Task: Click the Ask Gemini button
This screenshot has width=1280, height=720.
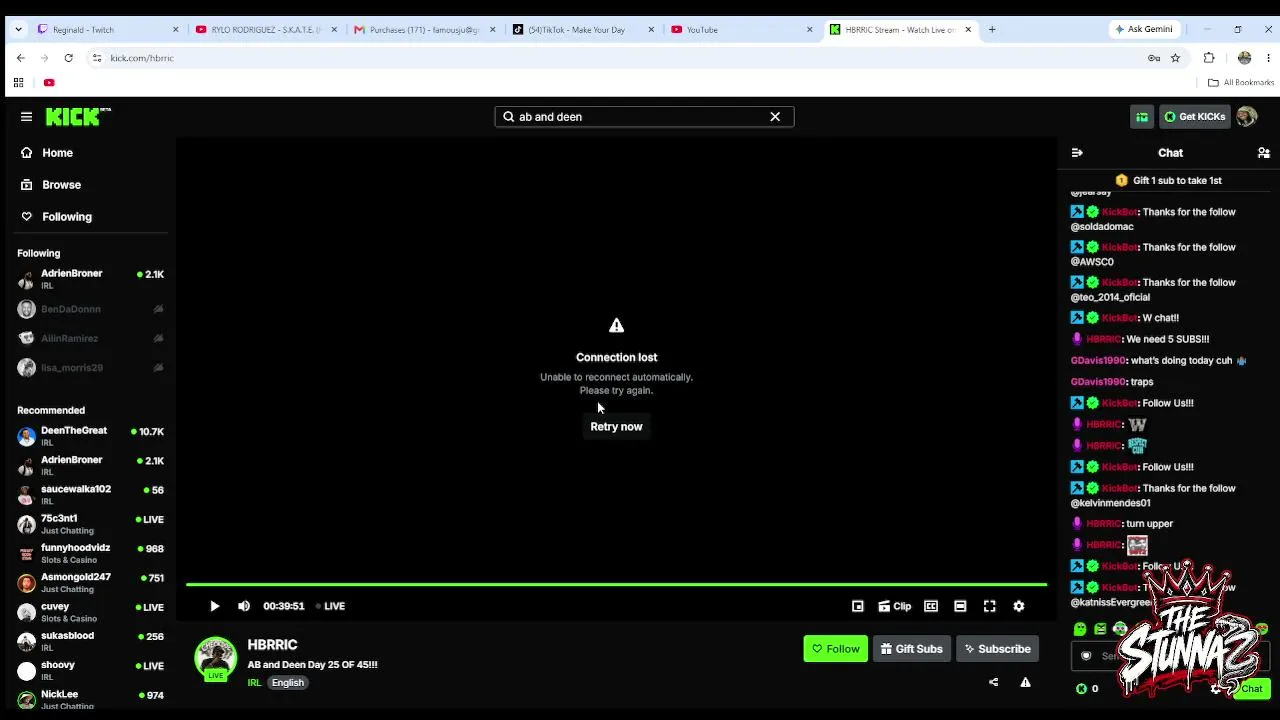Action: pos(1144,30)
